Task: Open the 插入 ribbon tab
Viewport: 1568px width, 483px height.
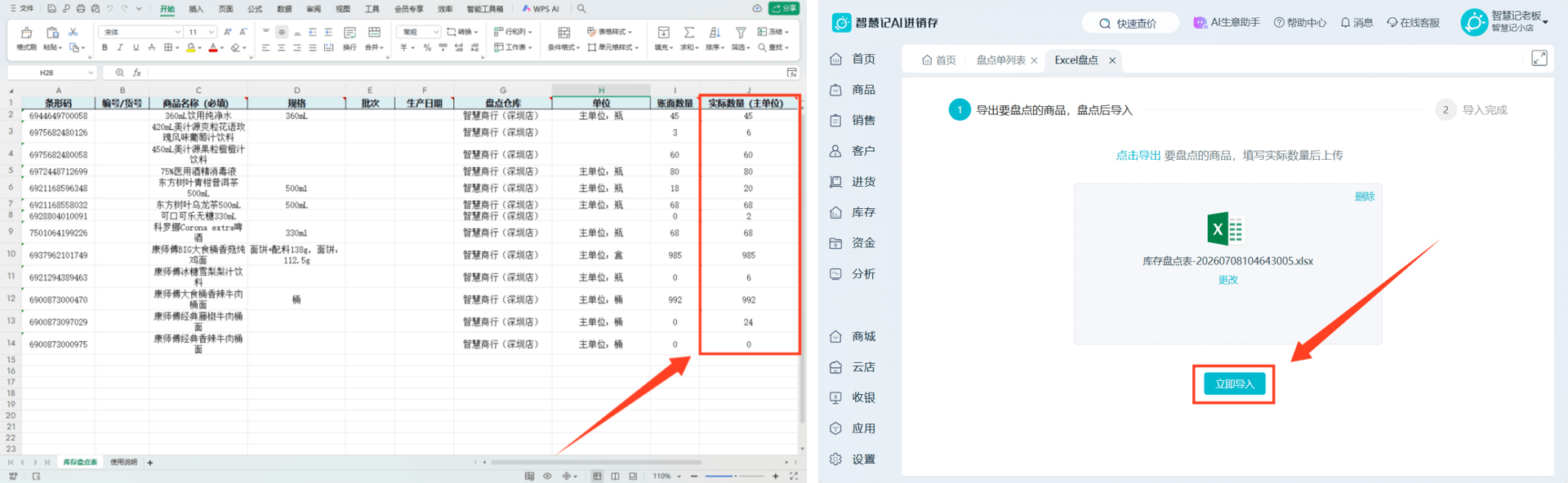Action: 196,9
